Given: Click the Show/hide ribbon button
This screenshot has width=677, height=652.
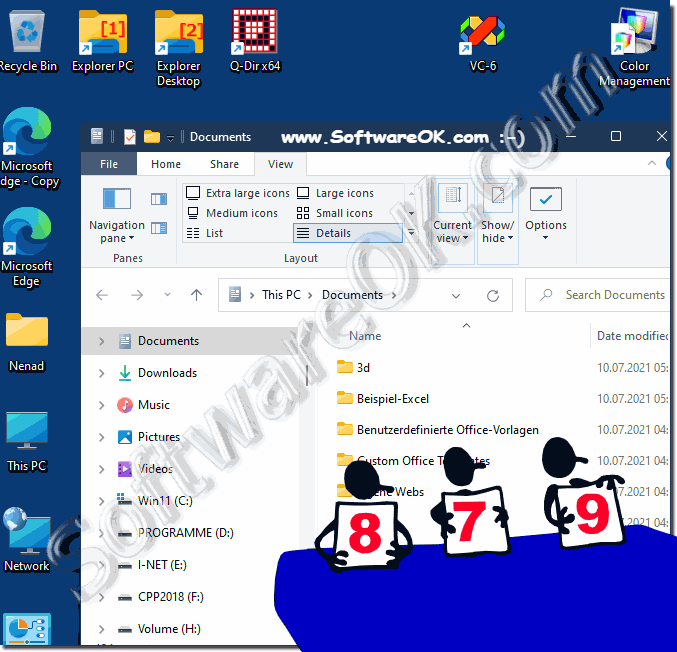Looking at the screenshot, I should (x=497, y=220).
